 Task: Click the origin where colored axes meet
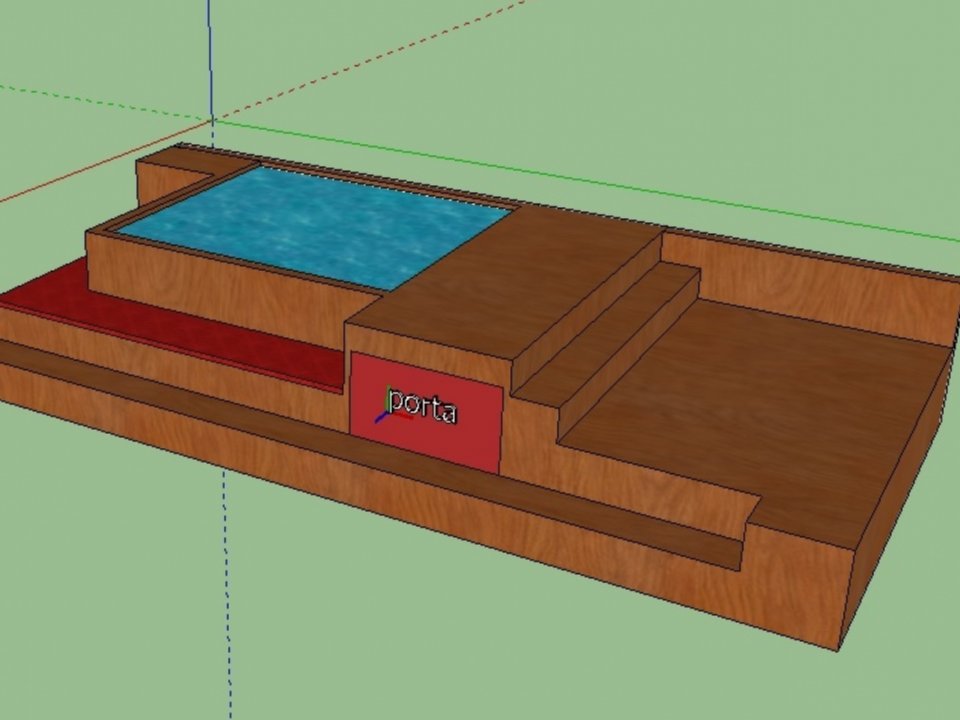point(212,121)
